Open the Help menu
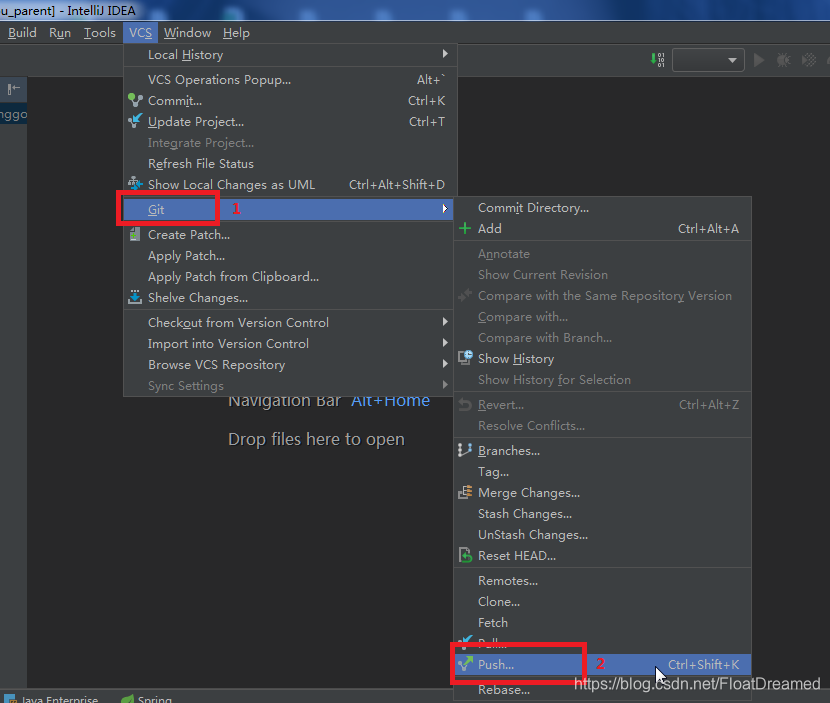This screenshot has width=830, height=703. pos(236,33)
